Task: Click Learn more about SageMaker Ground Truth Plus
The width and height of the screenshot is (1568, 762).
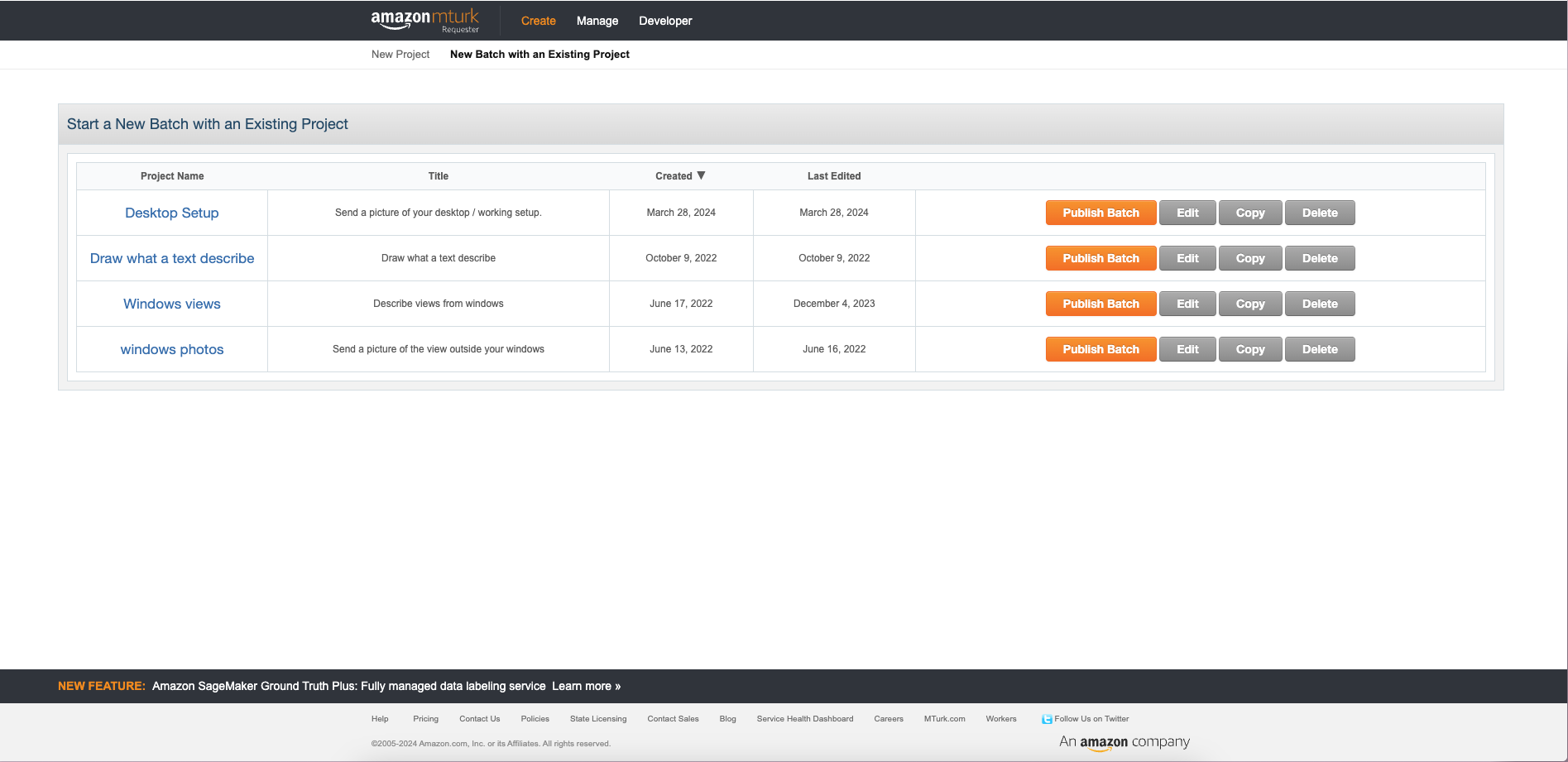Action: pyautogui.click(x=588, y=686)
